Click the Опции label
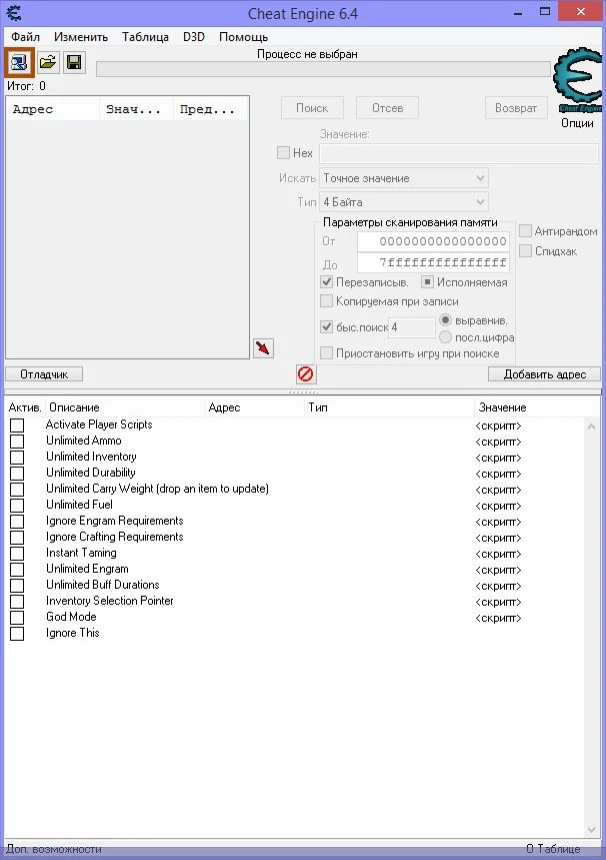 pyautogui.click(x=577, y=123)
